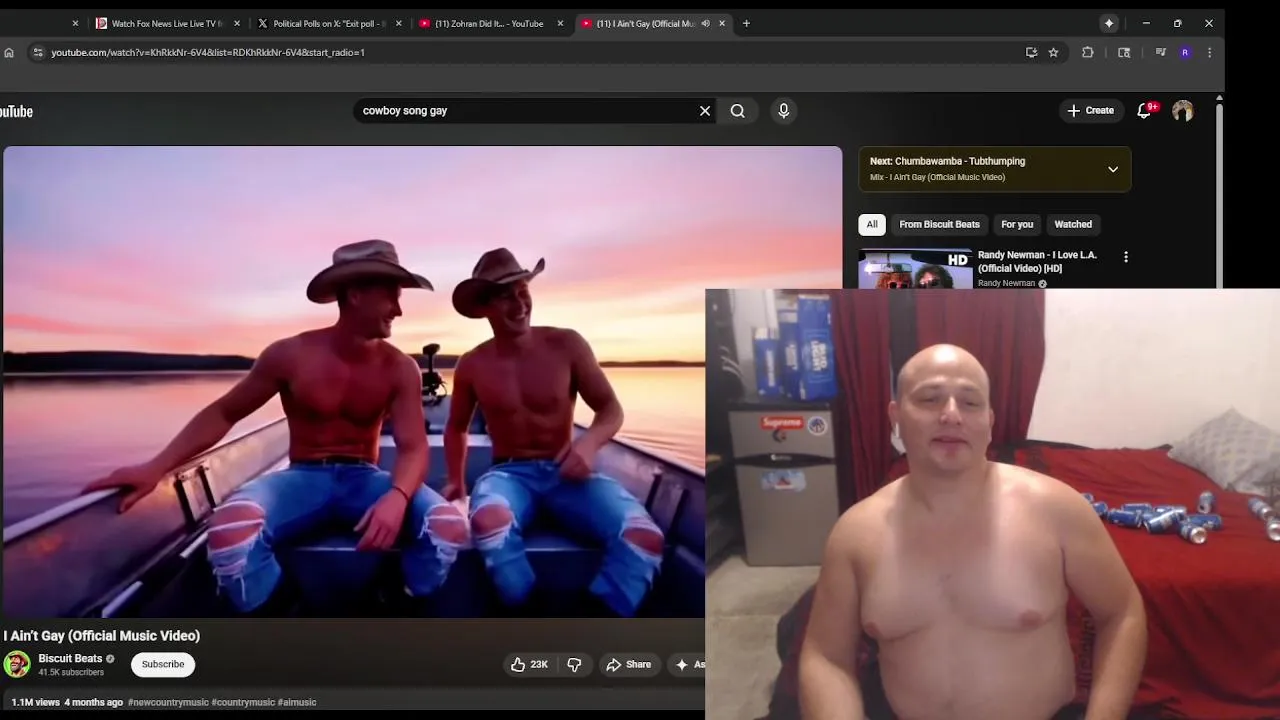The height and width of the screenshot is (720, 1280).
Task: Go to the browser home page
Action: pyautogui.click(x=9, y=52)
